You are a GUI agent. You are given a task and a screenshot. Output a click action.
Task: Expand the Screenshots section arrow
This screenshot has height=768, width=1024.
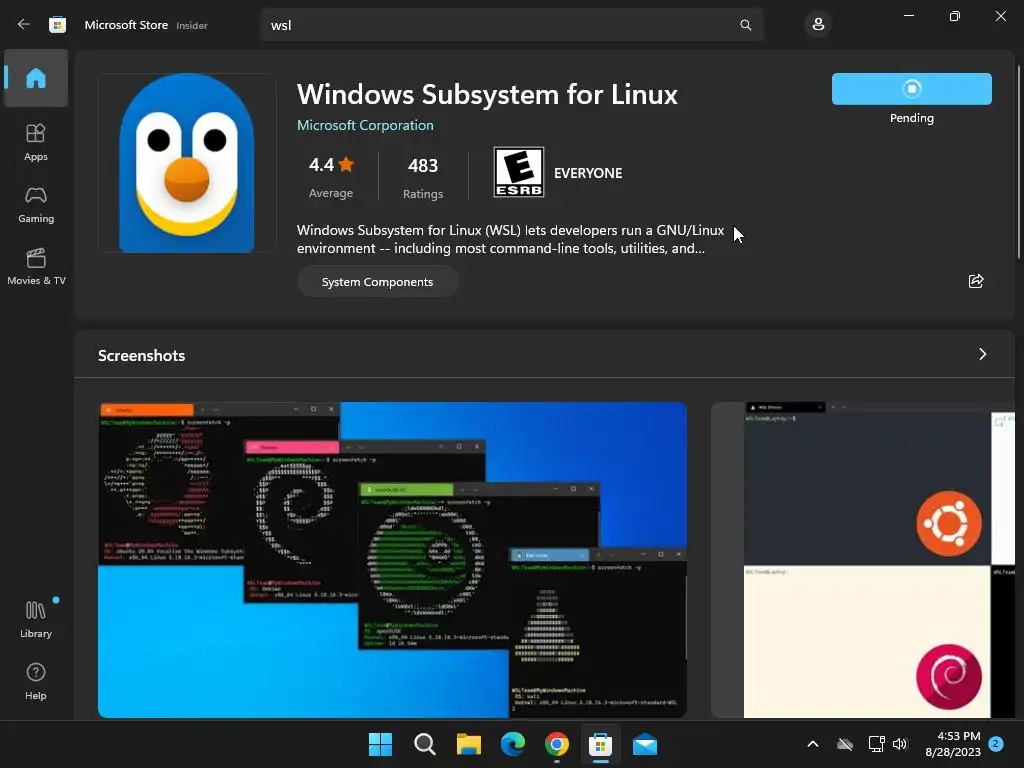[982, 354]
